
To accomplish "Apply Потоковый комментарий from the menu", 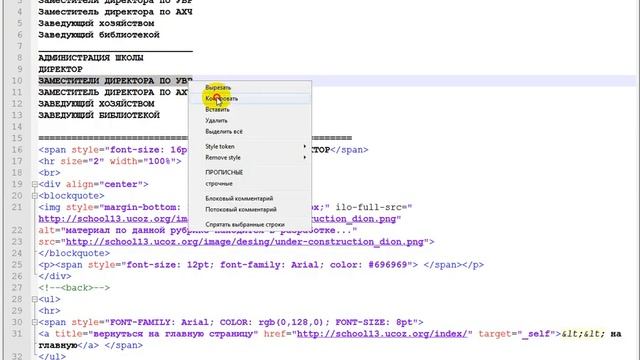I will coord(241,209).
